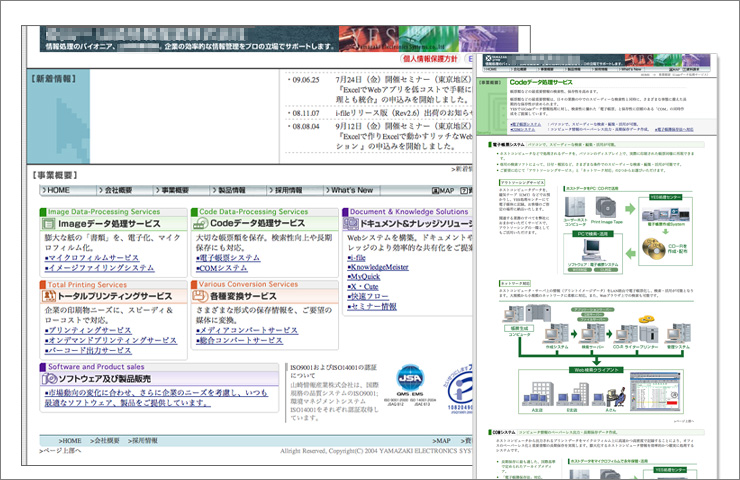The height and width of the screenshot is (480, 740).
Task: Click the ソフトウェア及び製品販売 disc icon
Action: 49,379
